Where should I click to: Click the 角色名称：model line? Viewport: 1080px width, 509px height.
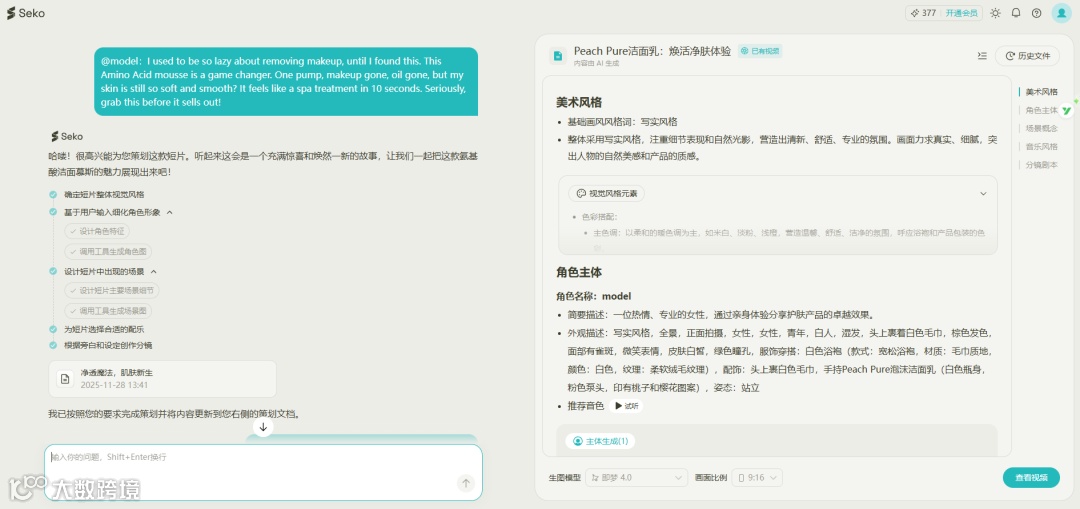593,297
